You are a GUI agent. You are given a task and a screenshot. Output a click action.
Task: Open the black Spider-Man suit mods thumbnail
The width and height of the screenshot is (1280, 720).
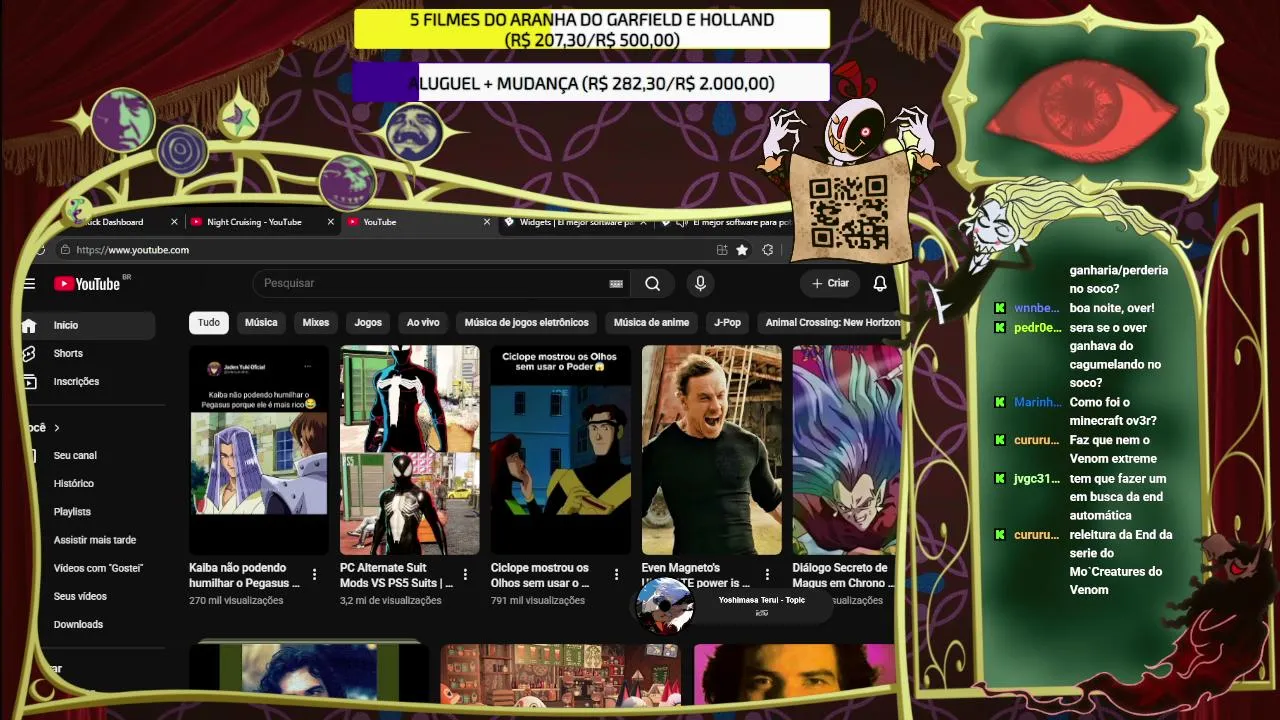click(410, 450)
